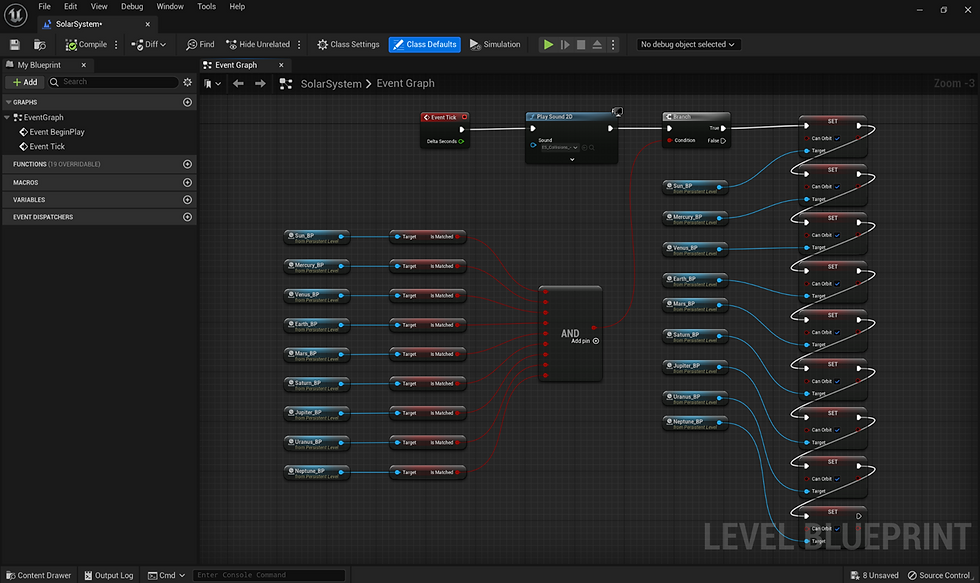Click the Class Defaults button
The image size is (980, 583).
pyautogui.click(x=425, y=44)
